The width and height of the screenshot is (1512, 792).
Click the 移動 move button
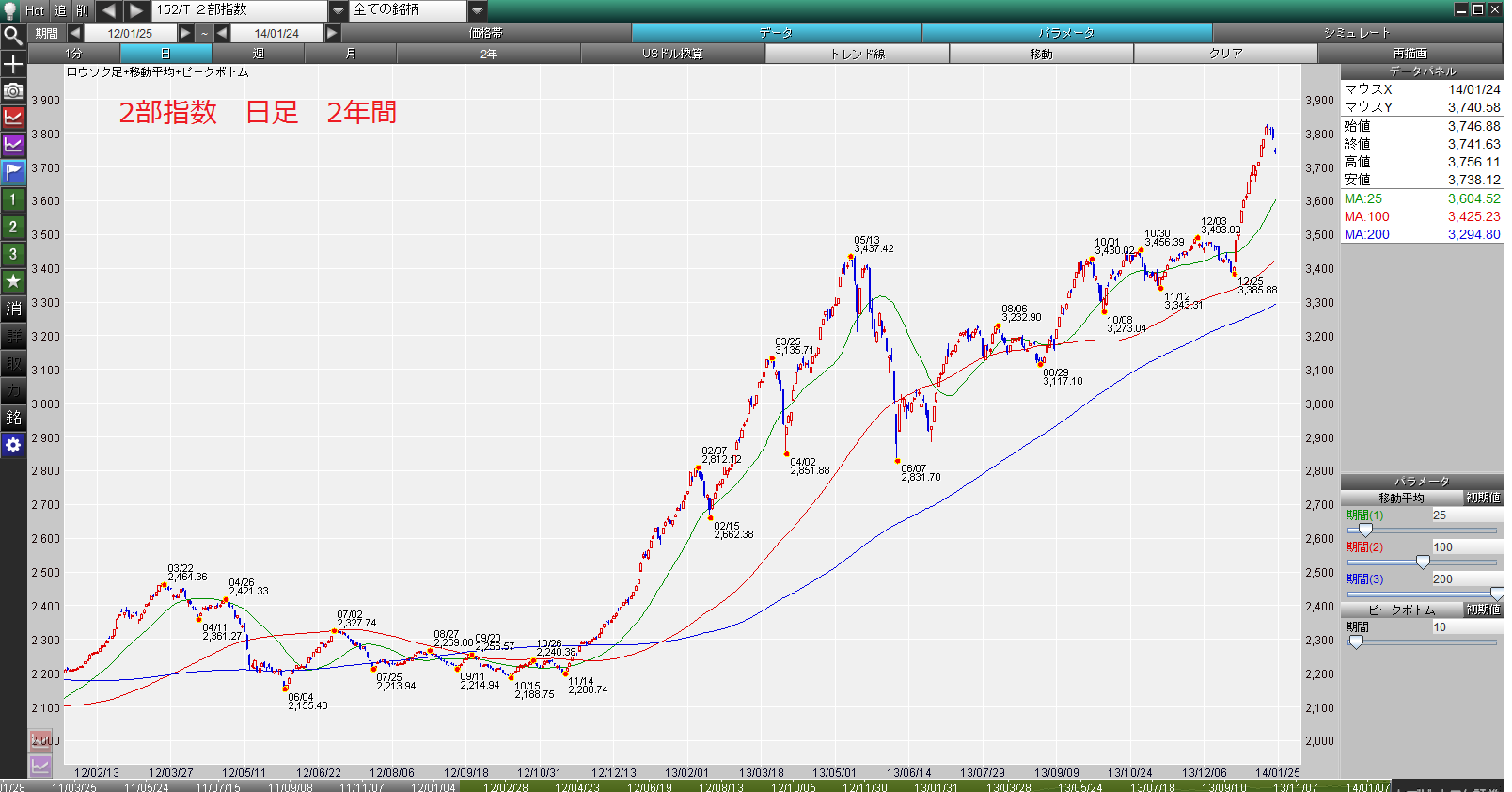(x=1042, y=54)
